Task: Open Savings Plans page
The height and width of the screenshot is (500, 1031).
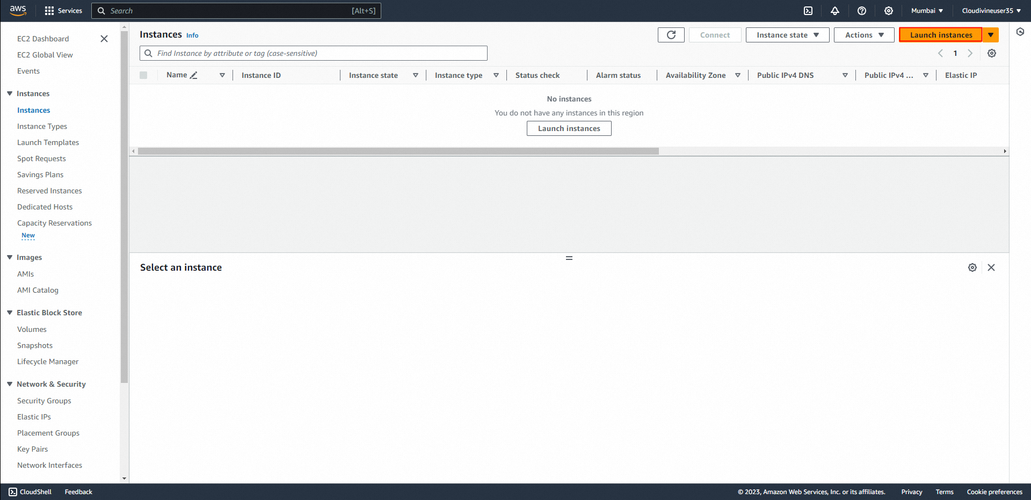Action: click(40, 175)
